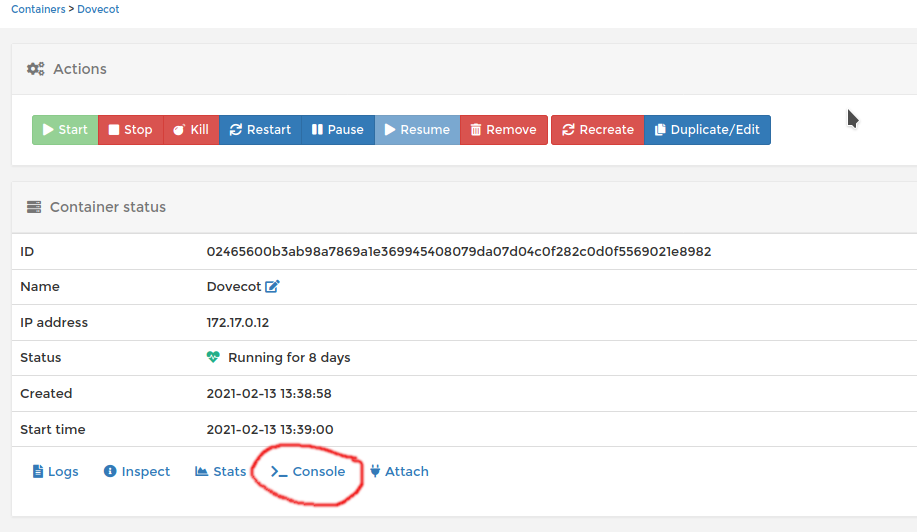The height and width of the screenshot is (532, 917).
Task: Open the container Console
Action: click(x=308, y=471)
